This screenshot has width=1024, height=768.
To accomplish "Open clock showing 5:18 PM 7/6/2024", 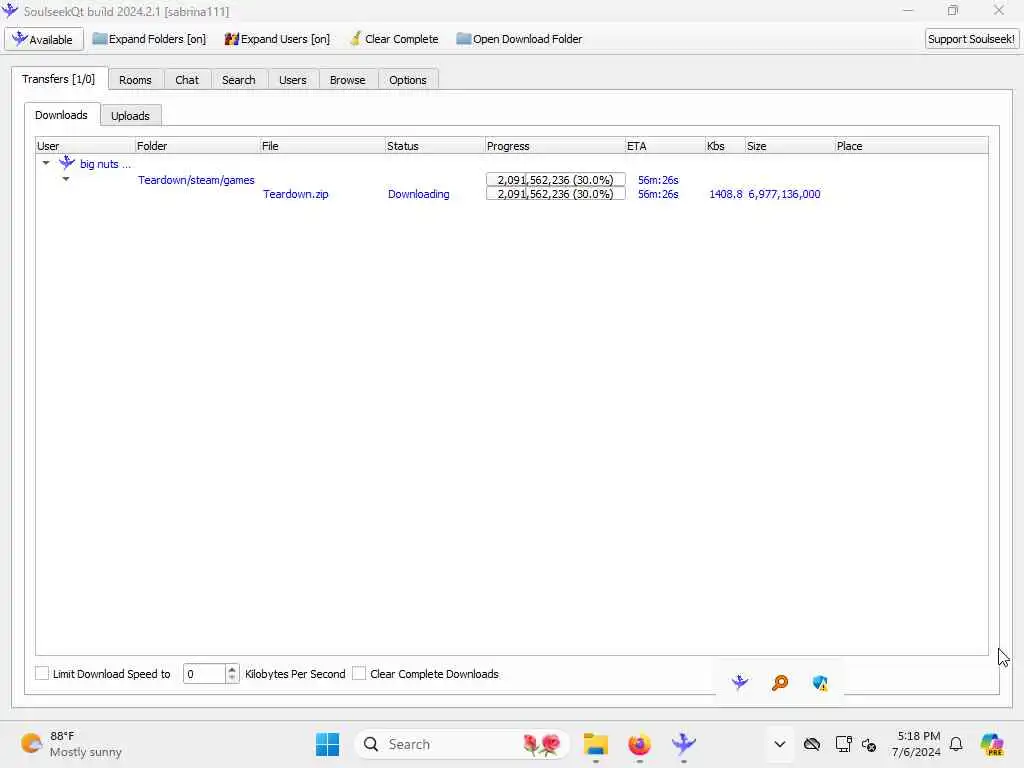I will coord(916,744).
